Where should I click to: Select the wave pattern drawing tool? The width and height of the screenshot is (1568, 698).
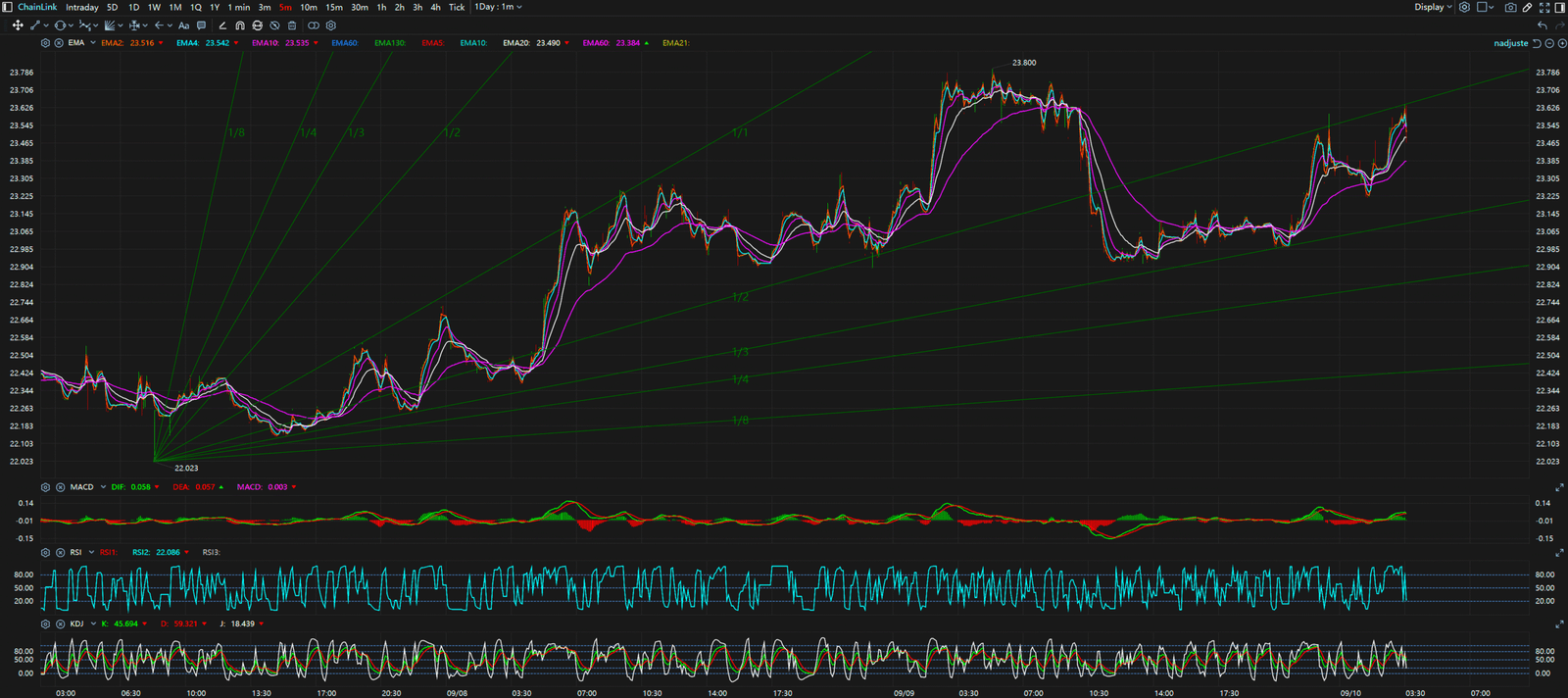coord(85,25)
